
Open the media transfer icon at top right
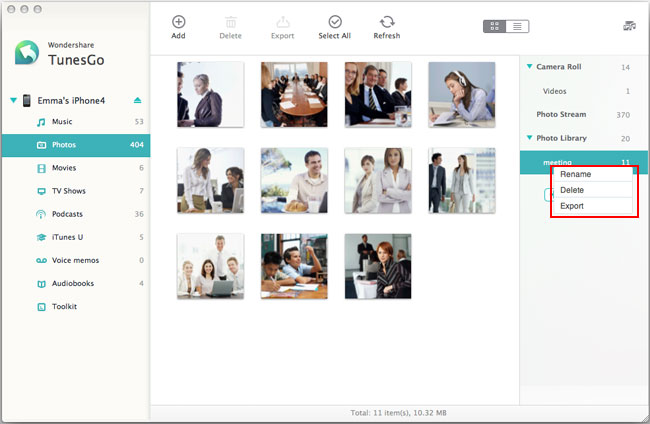pyautogui.click(x=629, y=26)
